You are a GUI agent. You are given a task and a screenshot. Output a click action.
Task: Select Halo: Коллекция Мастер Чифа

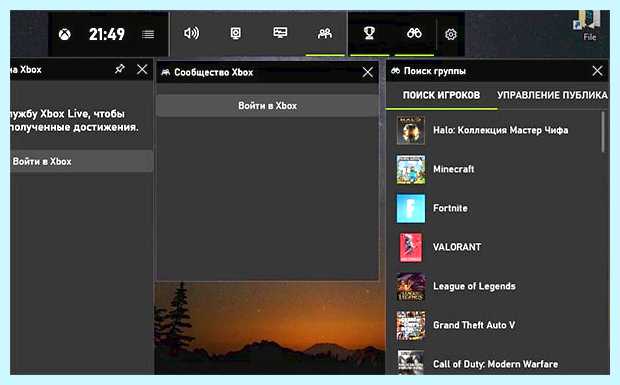(493, 130)
